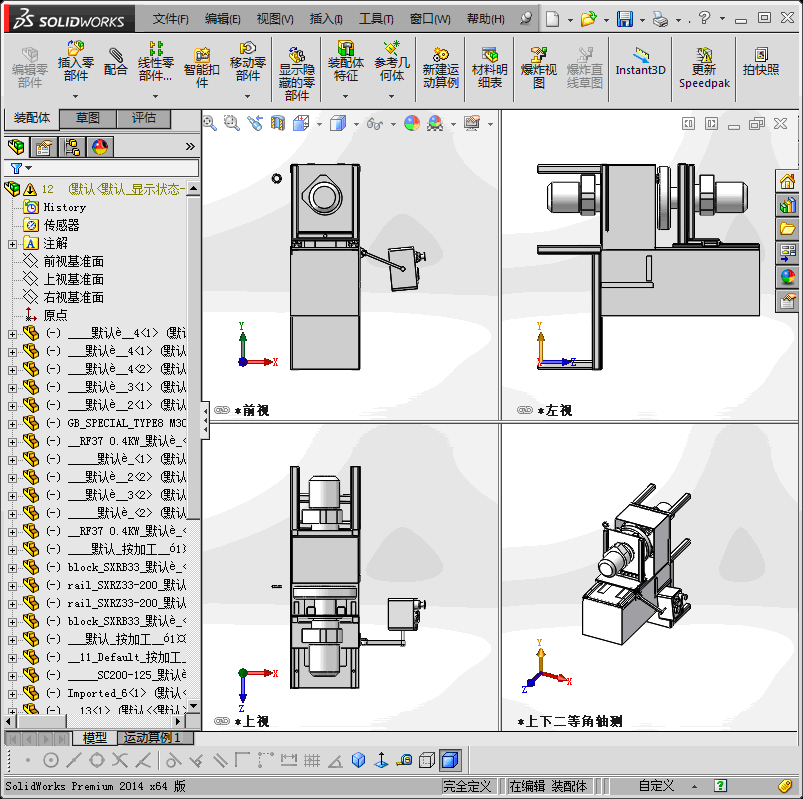Switch to 模型 bottom tab

(x=95, y=738)
